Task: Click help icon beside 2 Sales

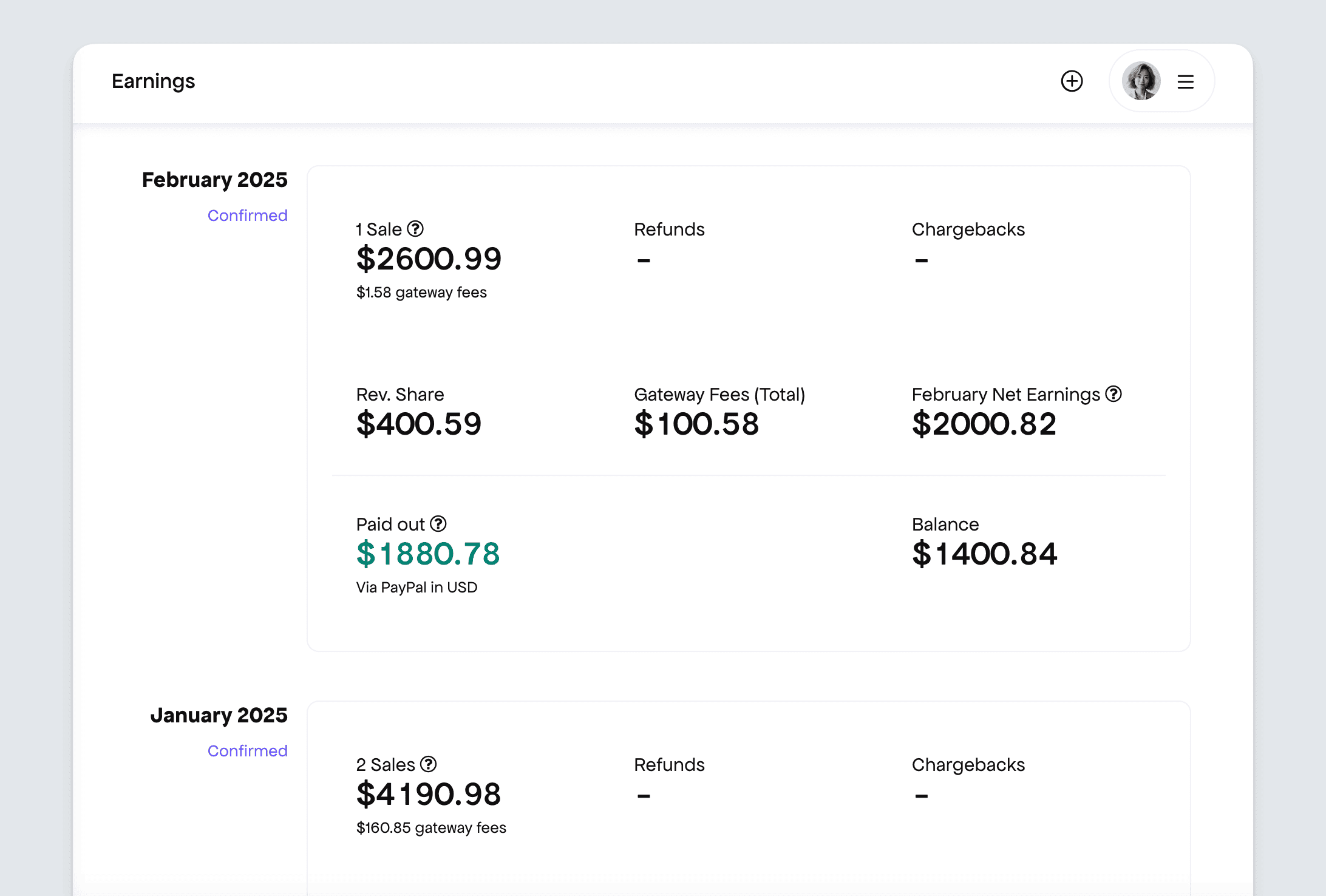Action: click(x=429, y=764)
